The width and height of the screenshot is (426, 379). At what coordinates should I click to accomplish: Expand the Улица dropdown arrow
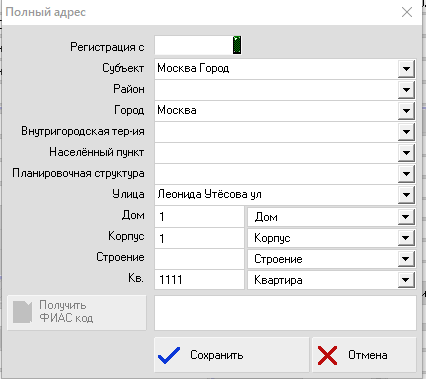coord(406,195)
